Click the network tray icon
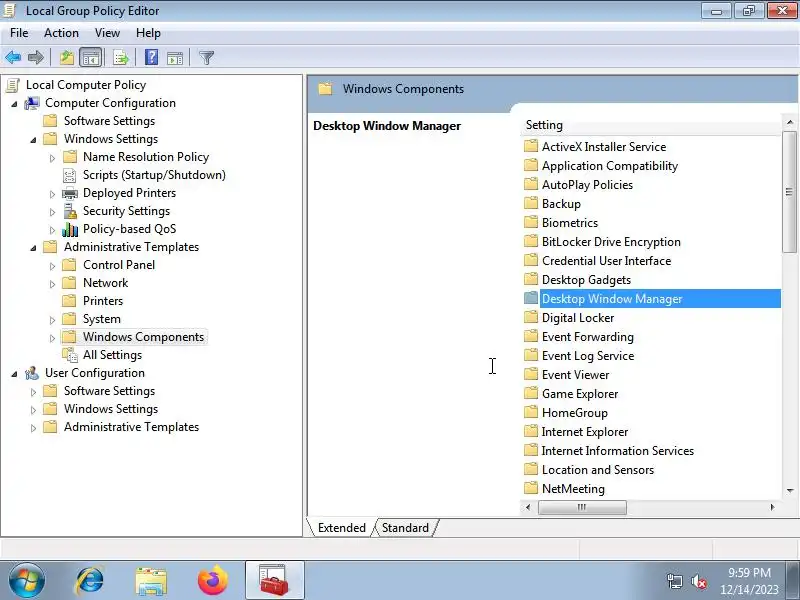 pos(674,581)
